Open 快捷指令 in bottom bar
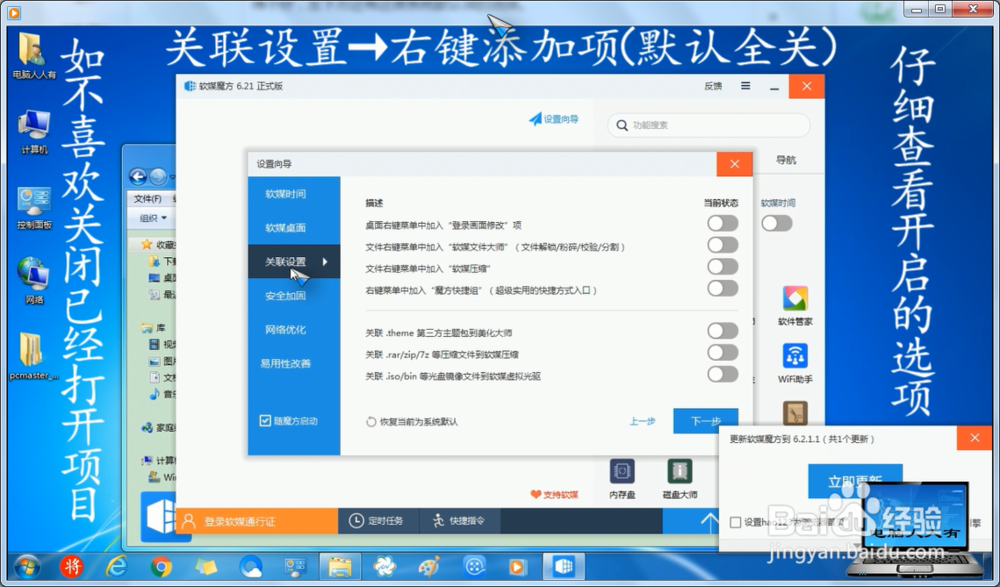The image size is (1000, 587). (458, 521)
